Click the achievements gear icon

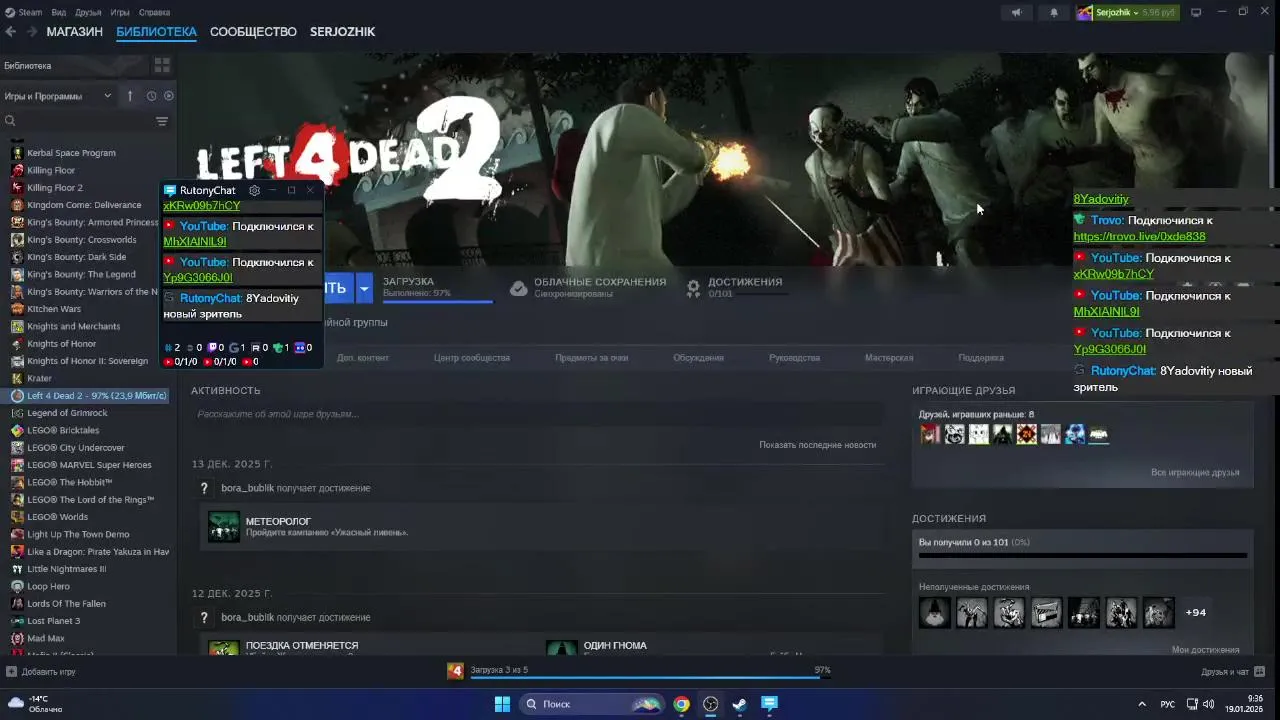pyautogui.click(x=693, y=288)
